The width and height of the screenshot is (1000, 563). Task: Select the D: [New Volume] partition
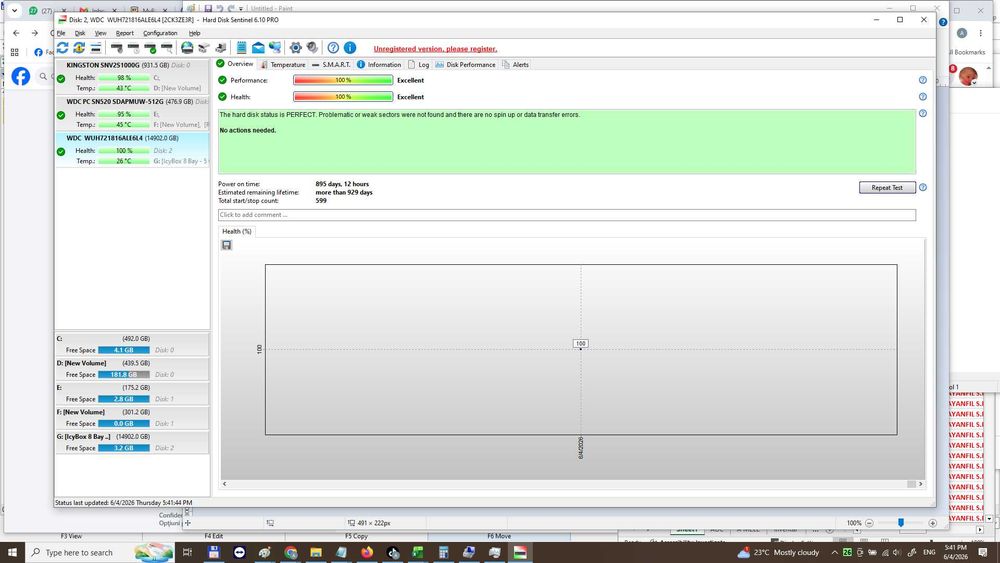(132, 369)
